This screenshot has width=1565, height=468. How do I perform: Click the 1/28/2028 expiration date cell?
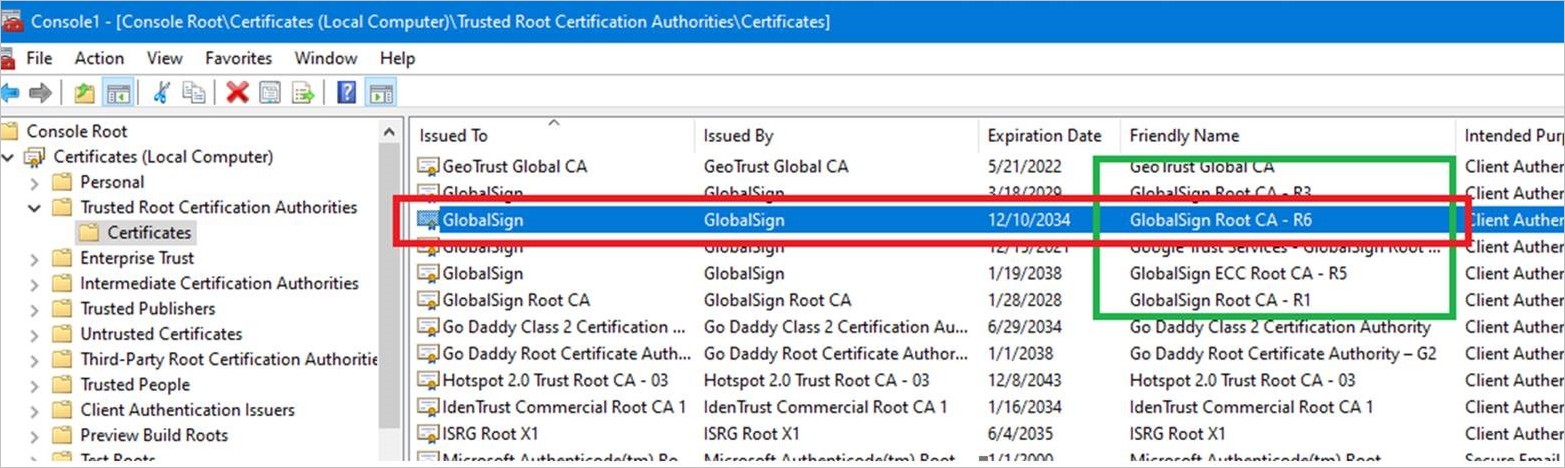1024,300
